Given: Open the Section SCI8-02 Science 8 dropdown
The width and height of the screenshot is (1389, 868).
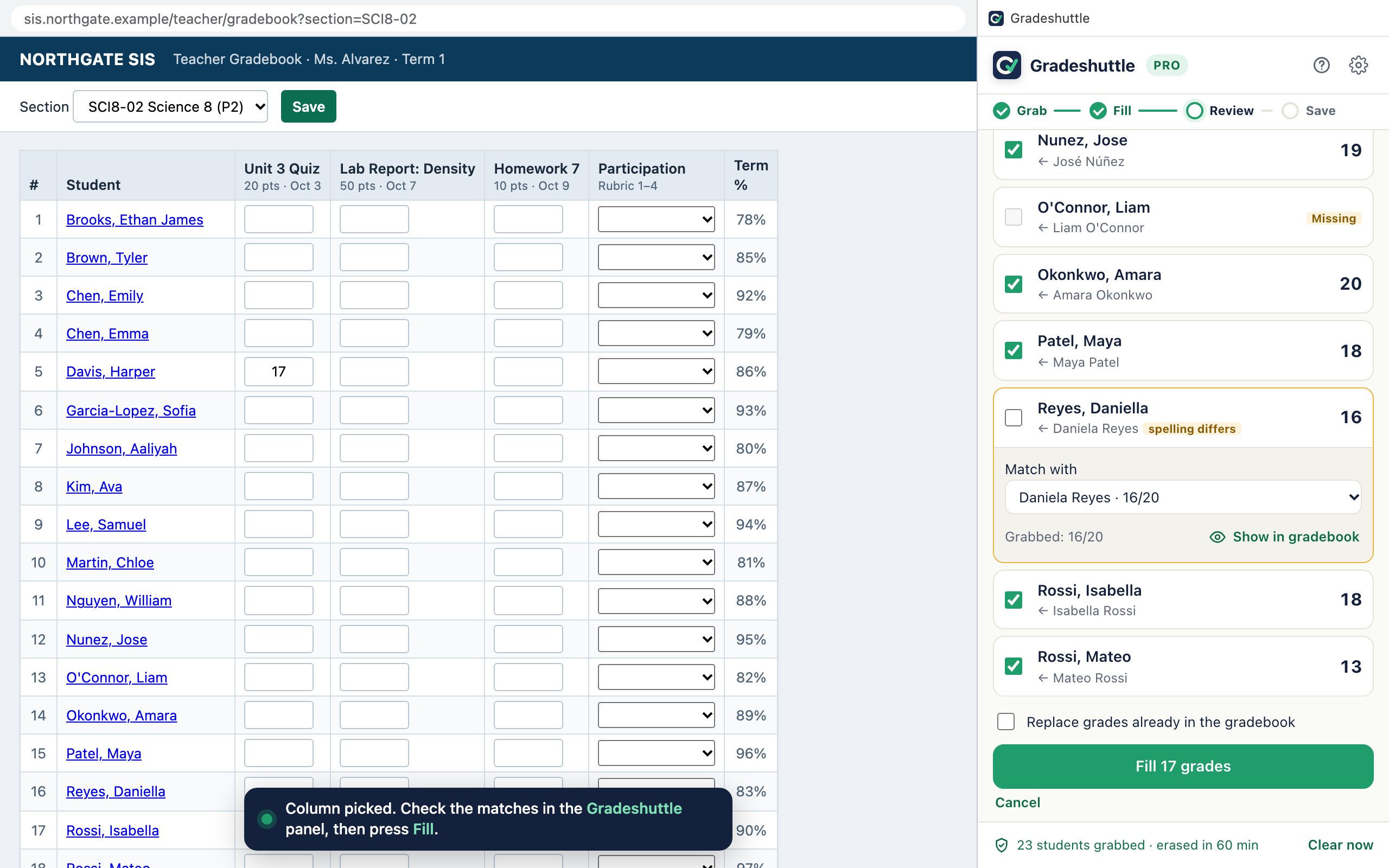Looking at the screenshot, I should point(170,107).
